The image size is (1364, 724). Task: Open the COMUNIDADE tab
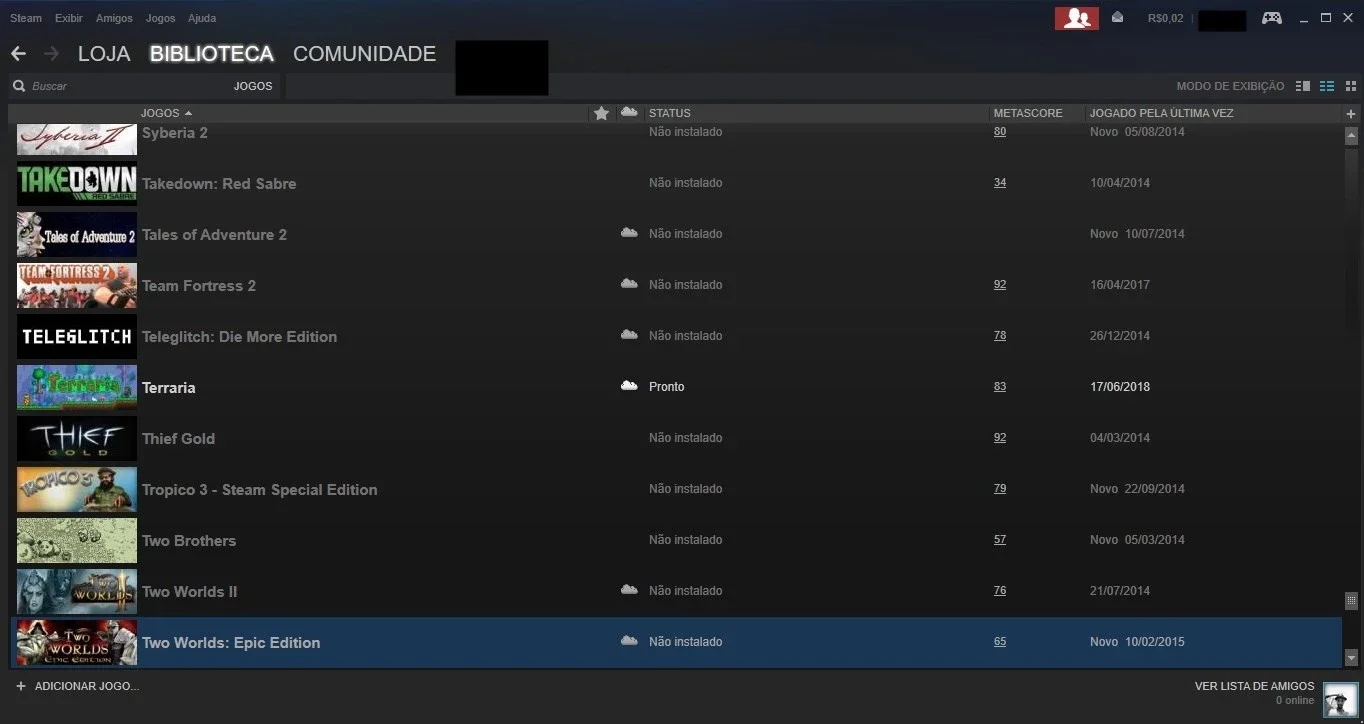[364, 54]
